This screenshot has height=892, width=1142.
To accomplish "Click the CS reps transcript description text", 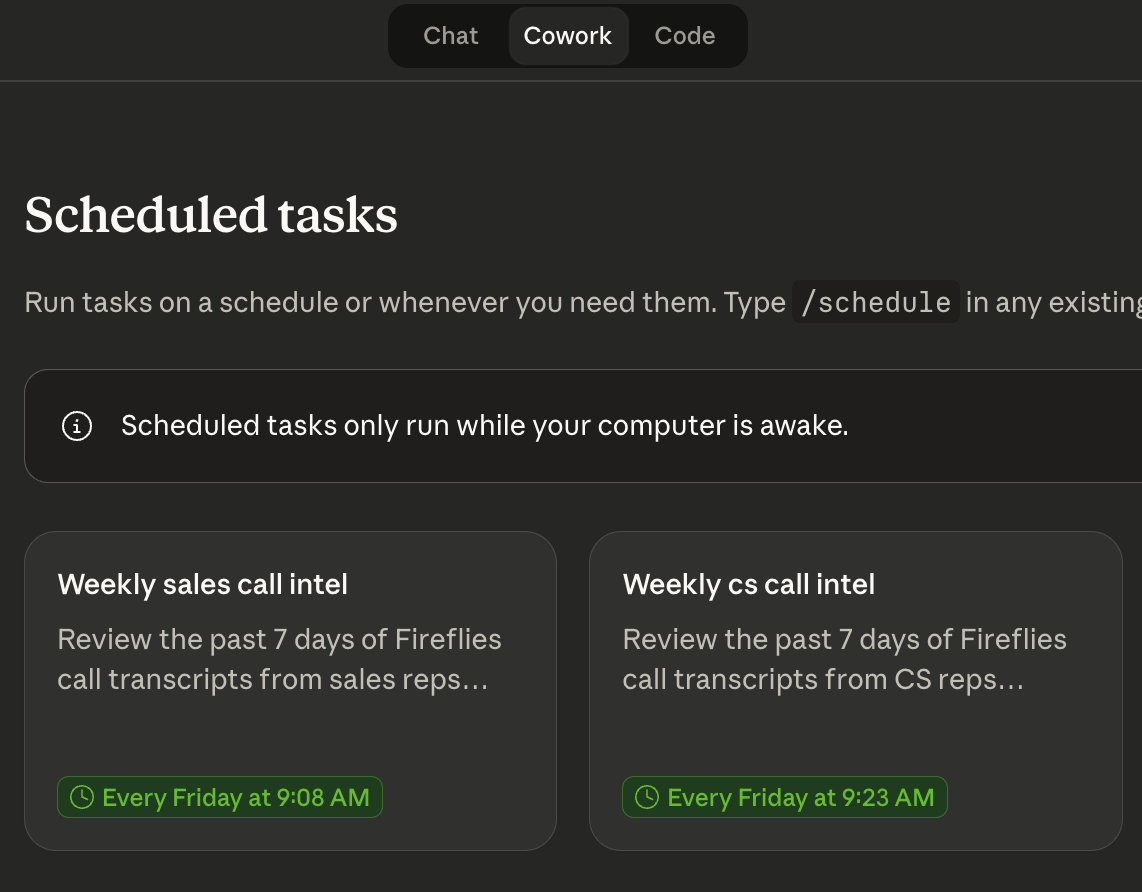I will click(844, 659).
